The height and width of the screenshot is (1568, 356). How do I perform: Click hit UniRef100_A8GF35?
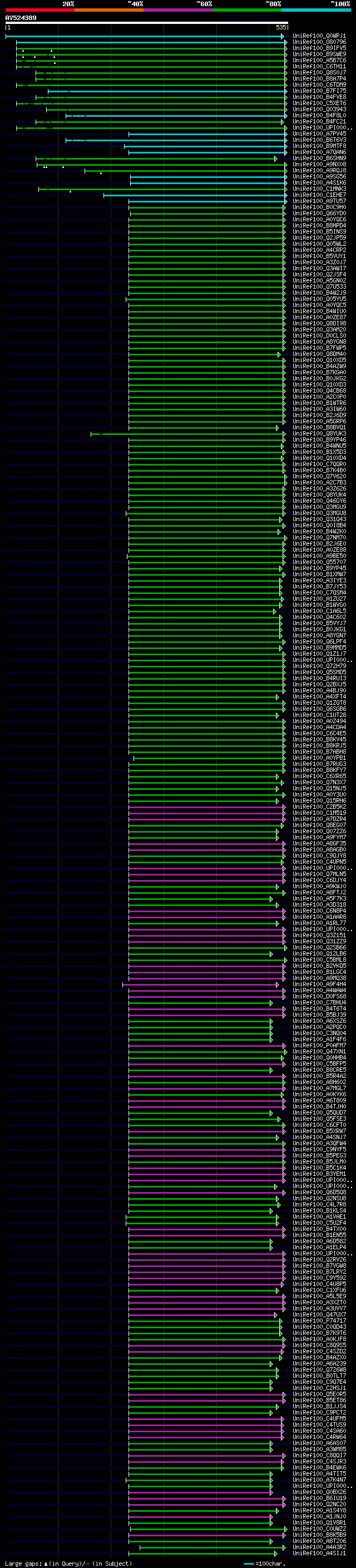tap(319, 844)
